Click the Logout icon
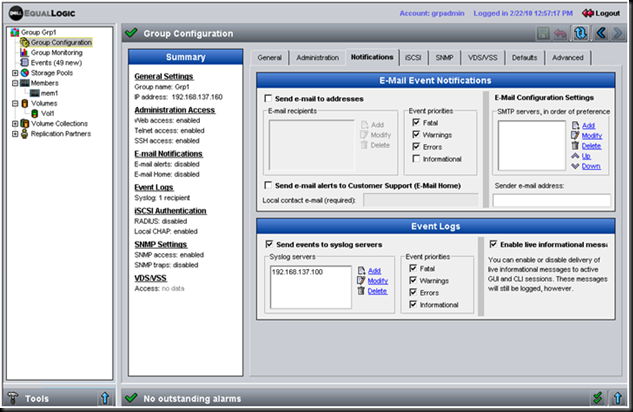The image size is (633, 412). (587, 13)
